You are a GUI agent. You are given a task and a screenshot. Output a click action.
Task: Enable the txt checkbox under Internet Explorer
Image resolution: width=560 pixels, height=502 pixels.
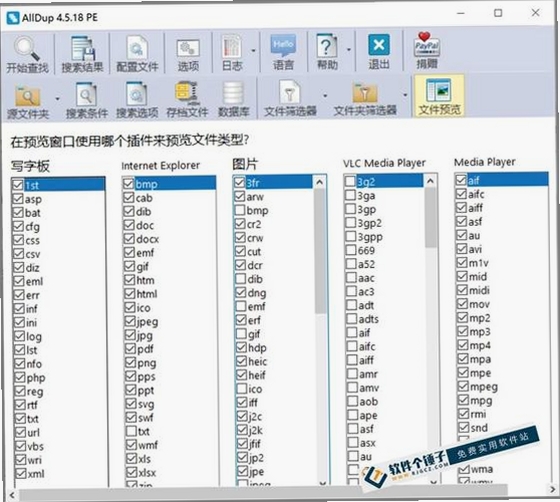[x=131, y=431]
